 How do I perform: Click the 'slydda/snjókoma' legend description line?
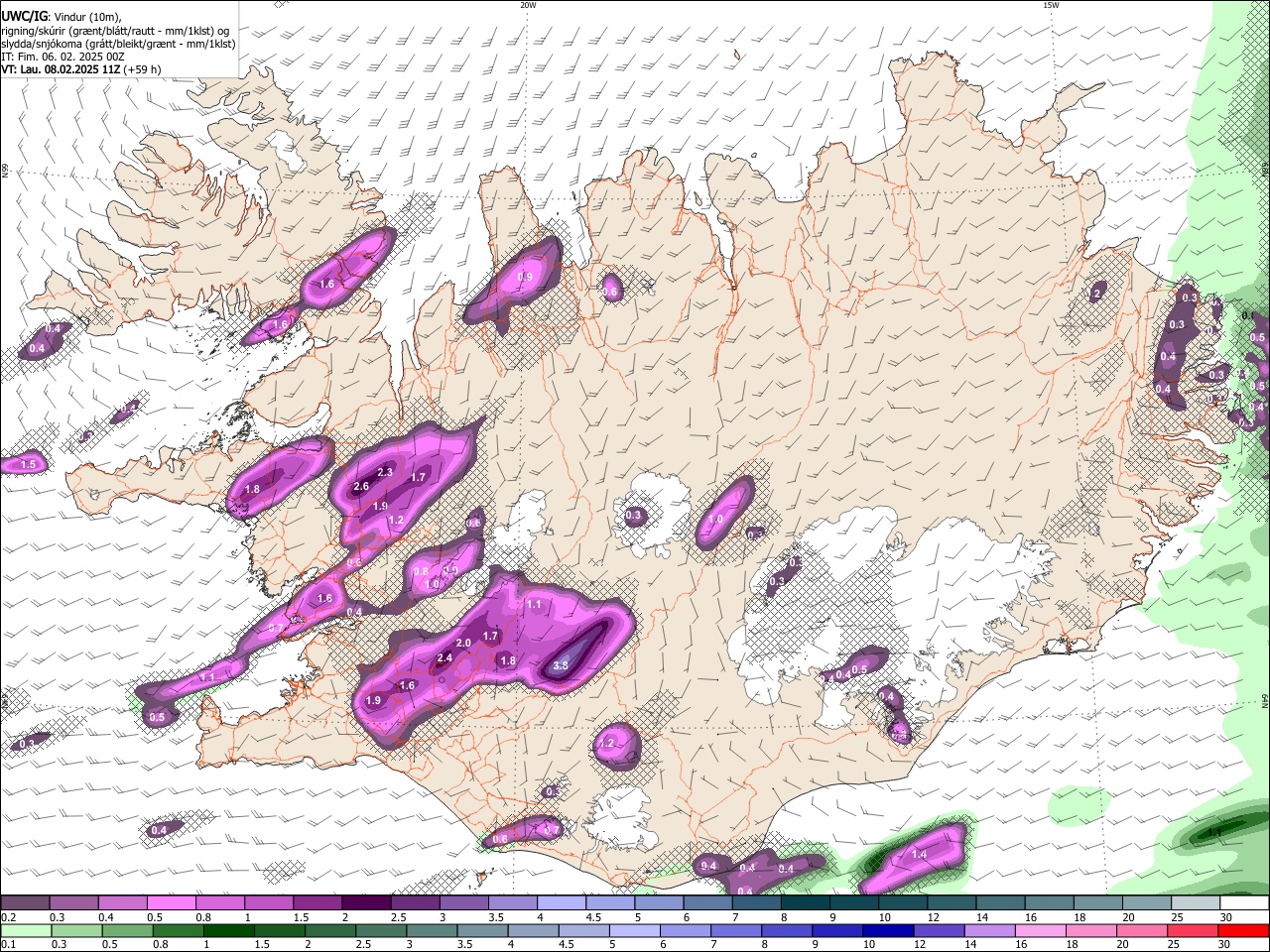118,44
